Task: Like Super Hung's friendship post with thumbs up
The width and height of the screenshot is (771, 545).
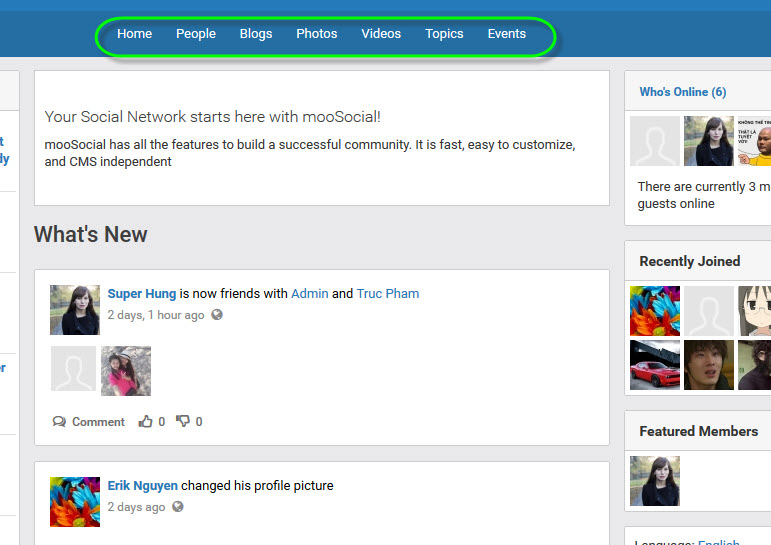Action: (x=146, y=422)
